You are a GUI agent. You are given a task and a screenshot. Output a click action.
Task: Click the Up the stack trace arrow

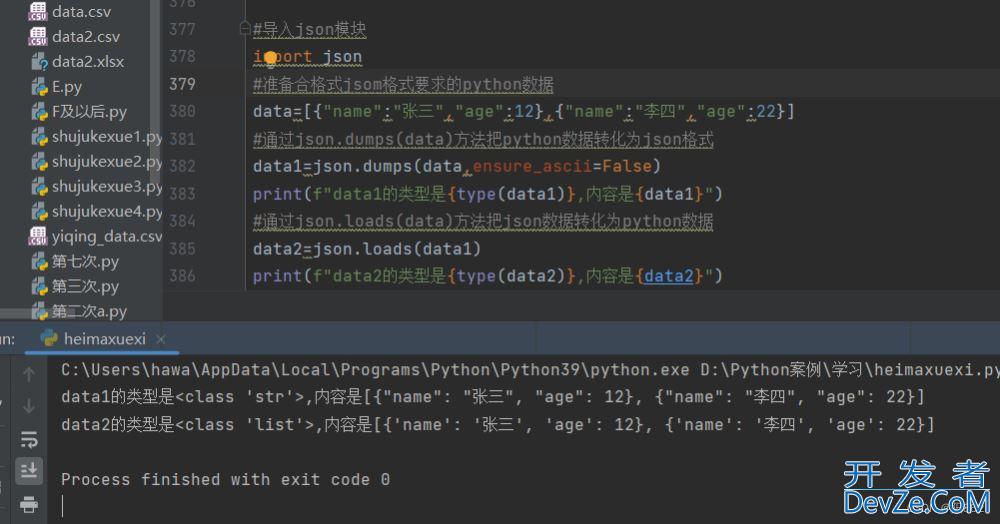(29, 374)
